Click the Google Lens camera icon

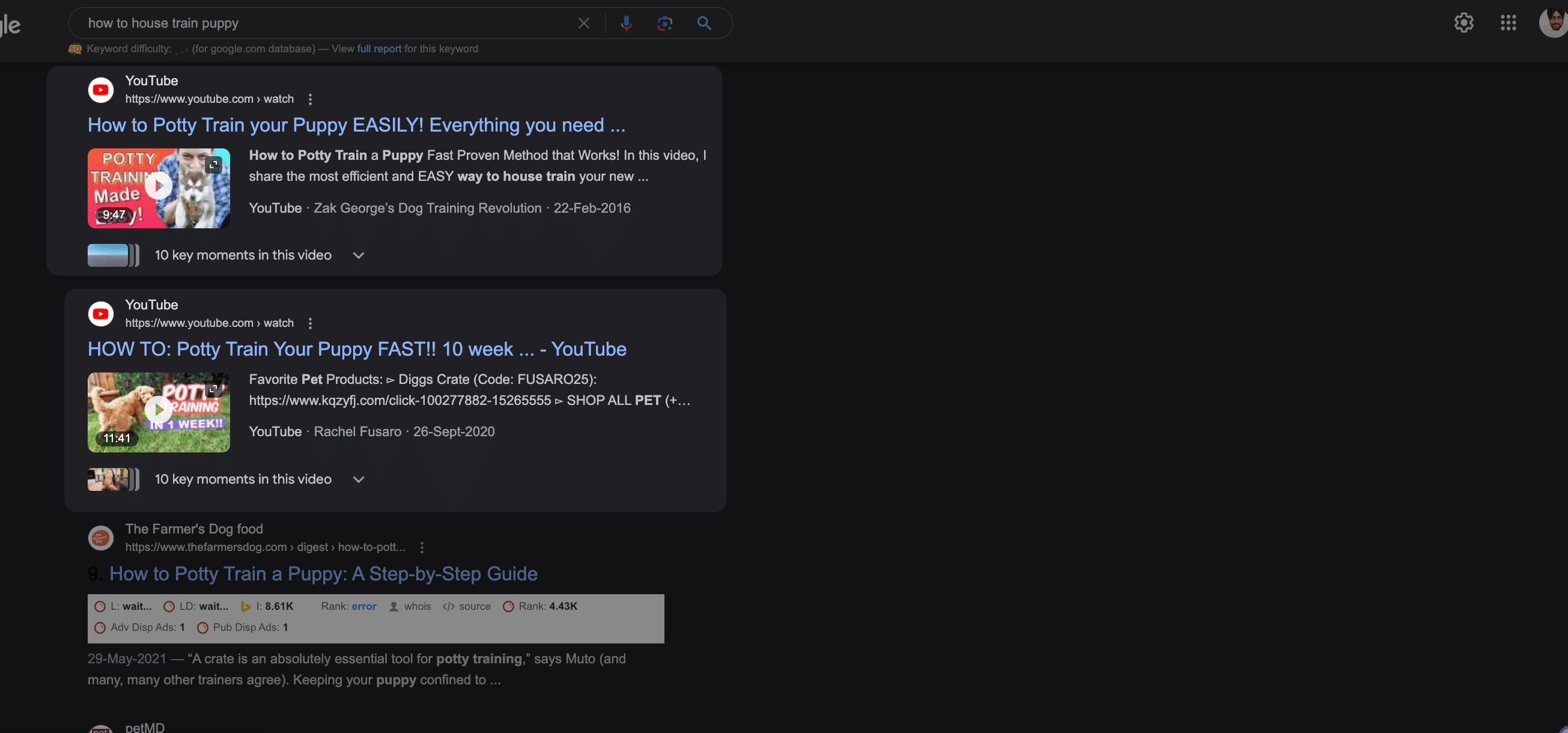tap(664, 23)
